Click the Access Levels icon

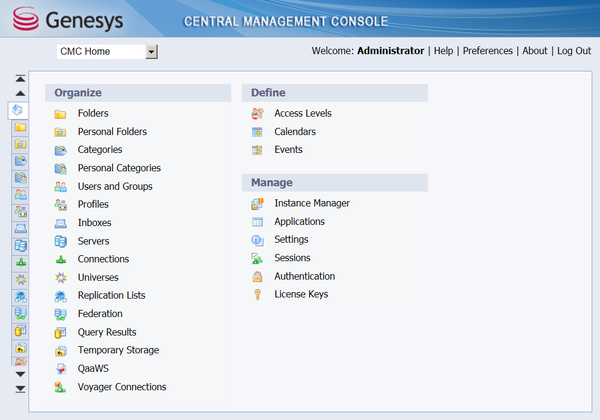257,113
